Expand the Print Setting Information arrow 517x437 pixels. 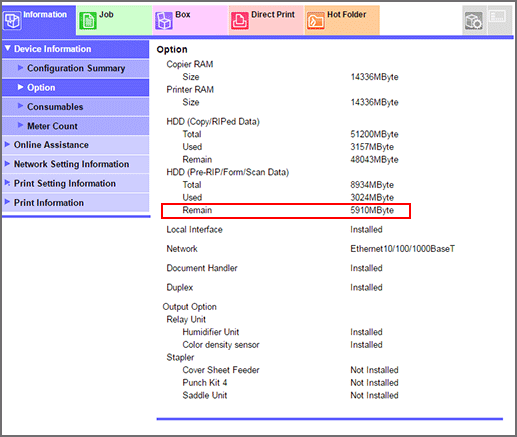click(x=7, y=183)
